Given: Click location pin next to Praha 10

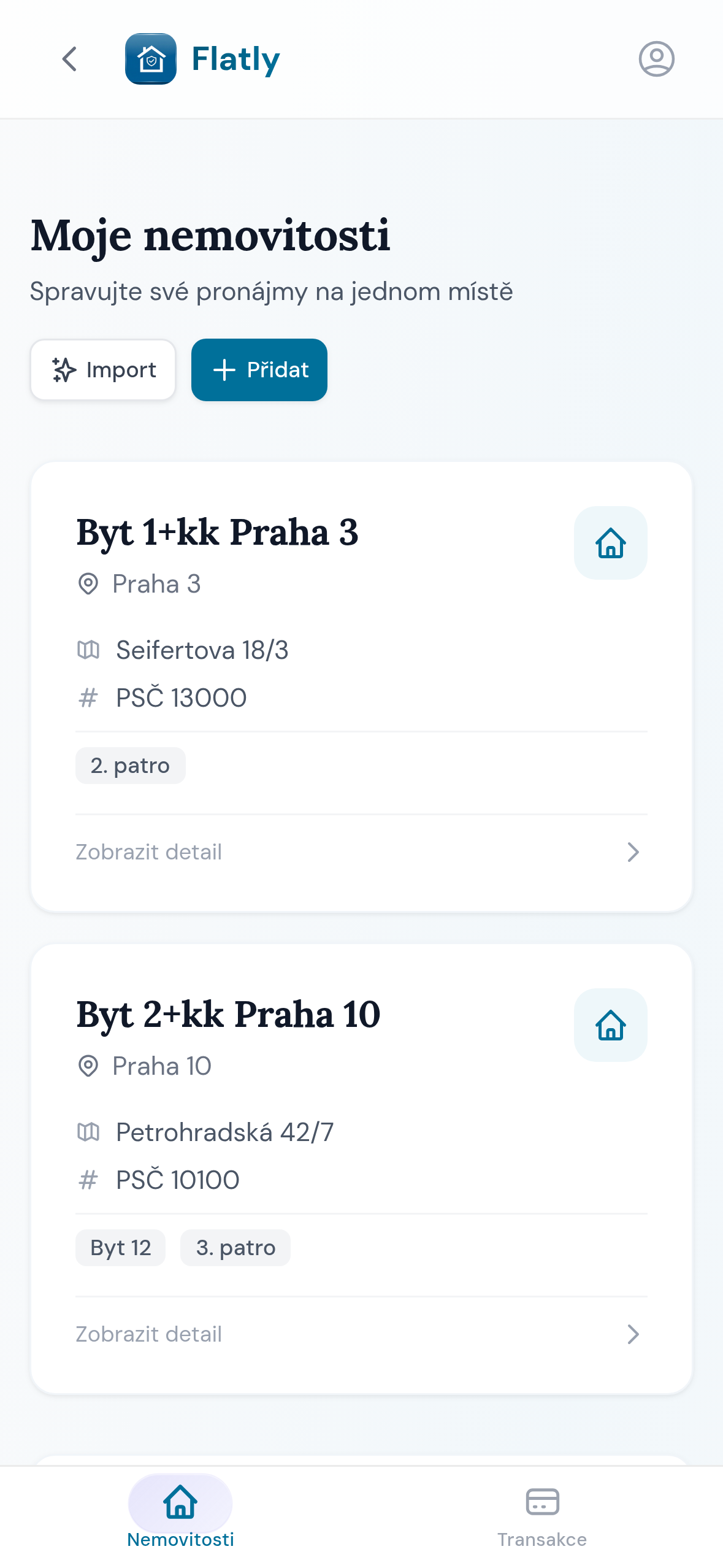Looking at the screenshot, I should (x=88, y=1066).
